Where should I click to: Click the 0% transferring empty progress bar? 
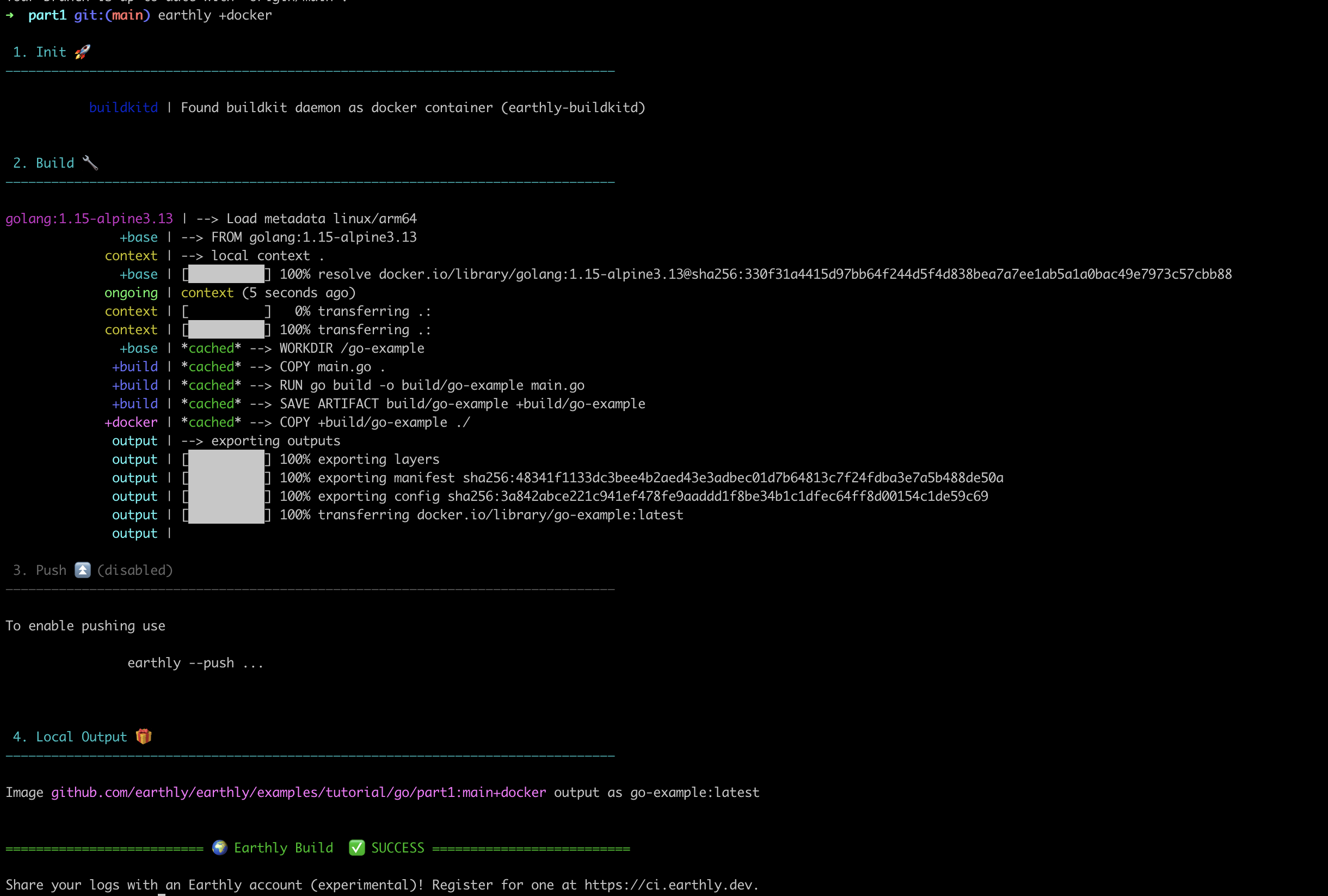(x=227, y=311)
